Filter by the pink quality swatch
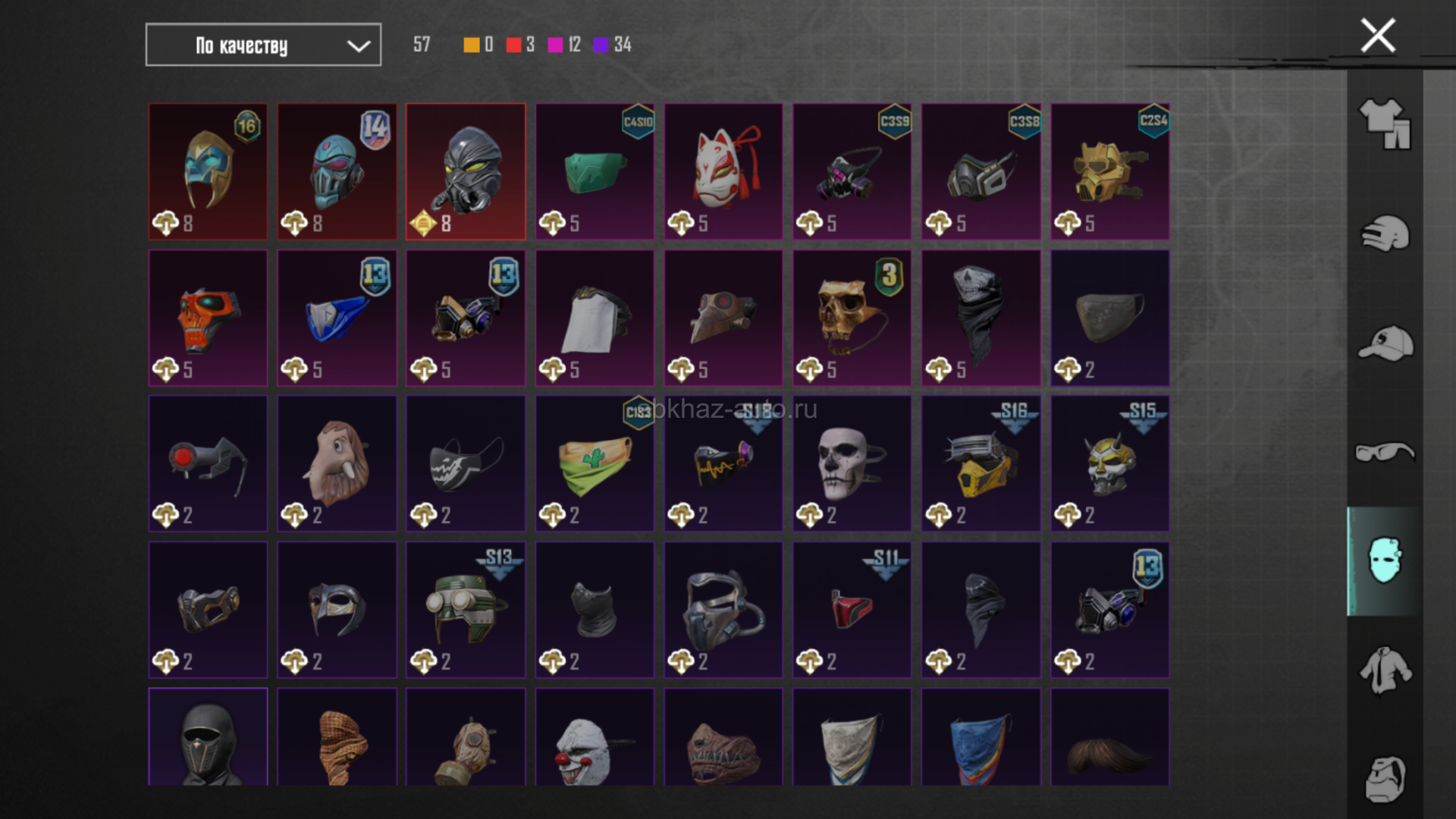1456x819 pixels. (555, 45)
